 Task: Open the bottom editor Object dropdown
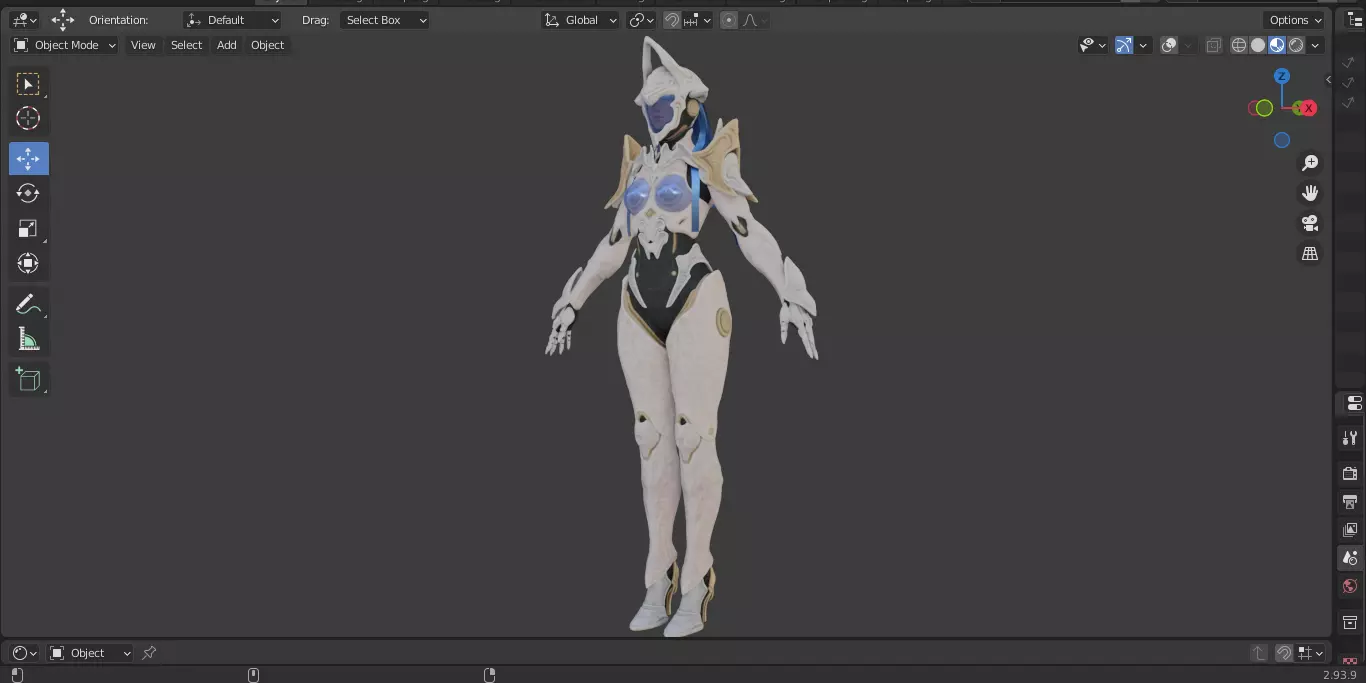[90, 653]
